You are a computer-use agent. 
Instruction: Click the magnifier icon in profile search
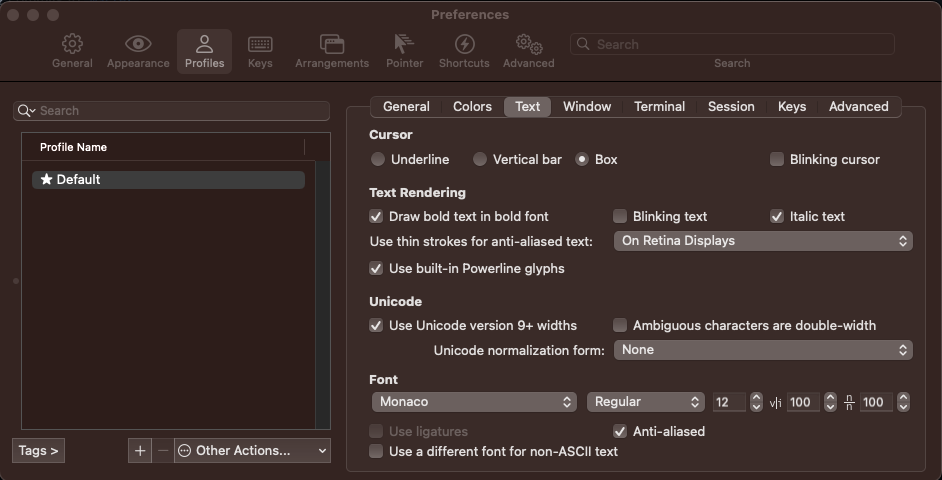click(23, 111)
